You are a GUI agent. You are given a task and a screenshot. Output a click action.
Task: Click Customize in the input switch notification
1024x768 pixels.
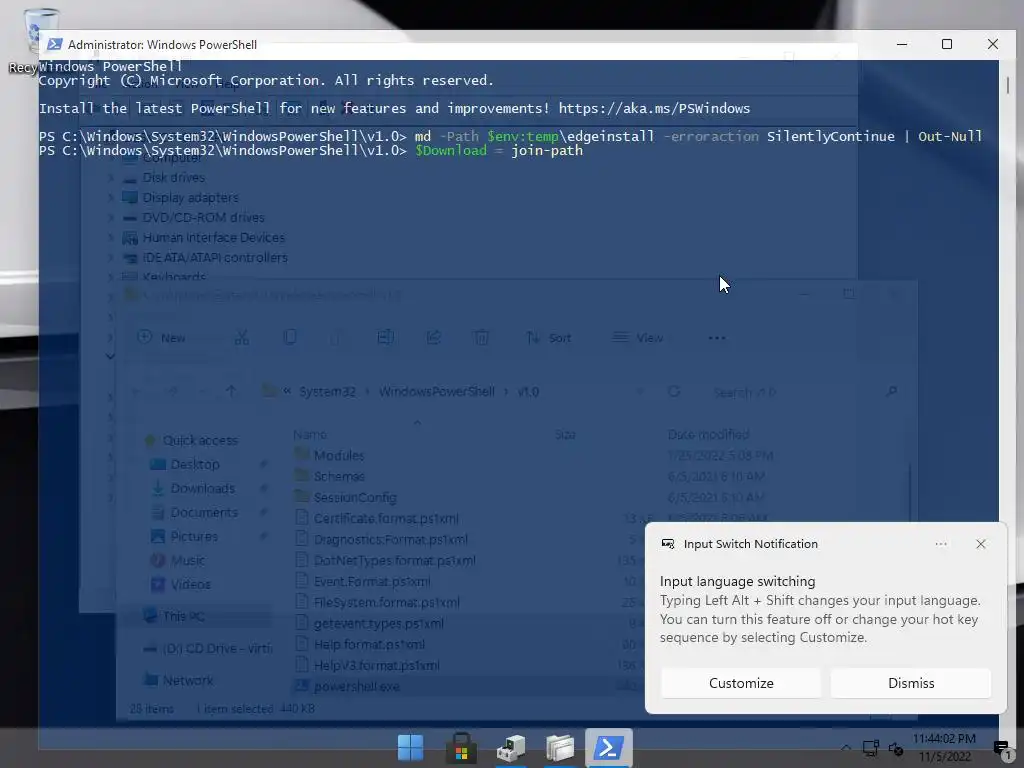click(x=741, y=683)
